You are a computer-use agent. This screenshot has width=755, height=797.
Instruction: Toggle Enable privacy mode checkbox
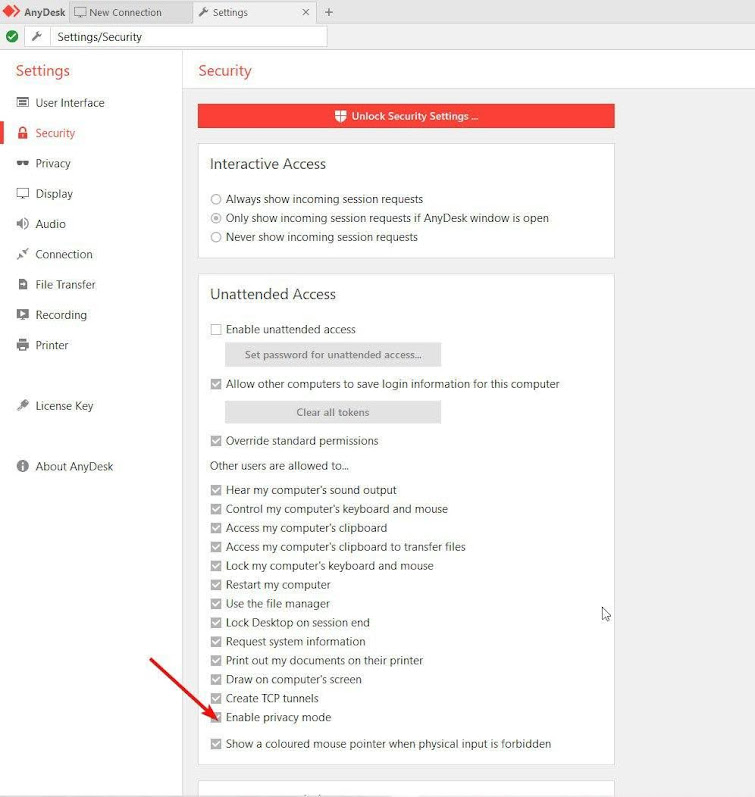tap(216, 717)
